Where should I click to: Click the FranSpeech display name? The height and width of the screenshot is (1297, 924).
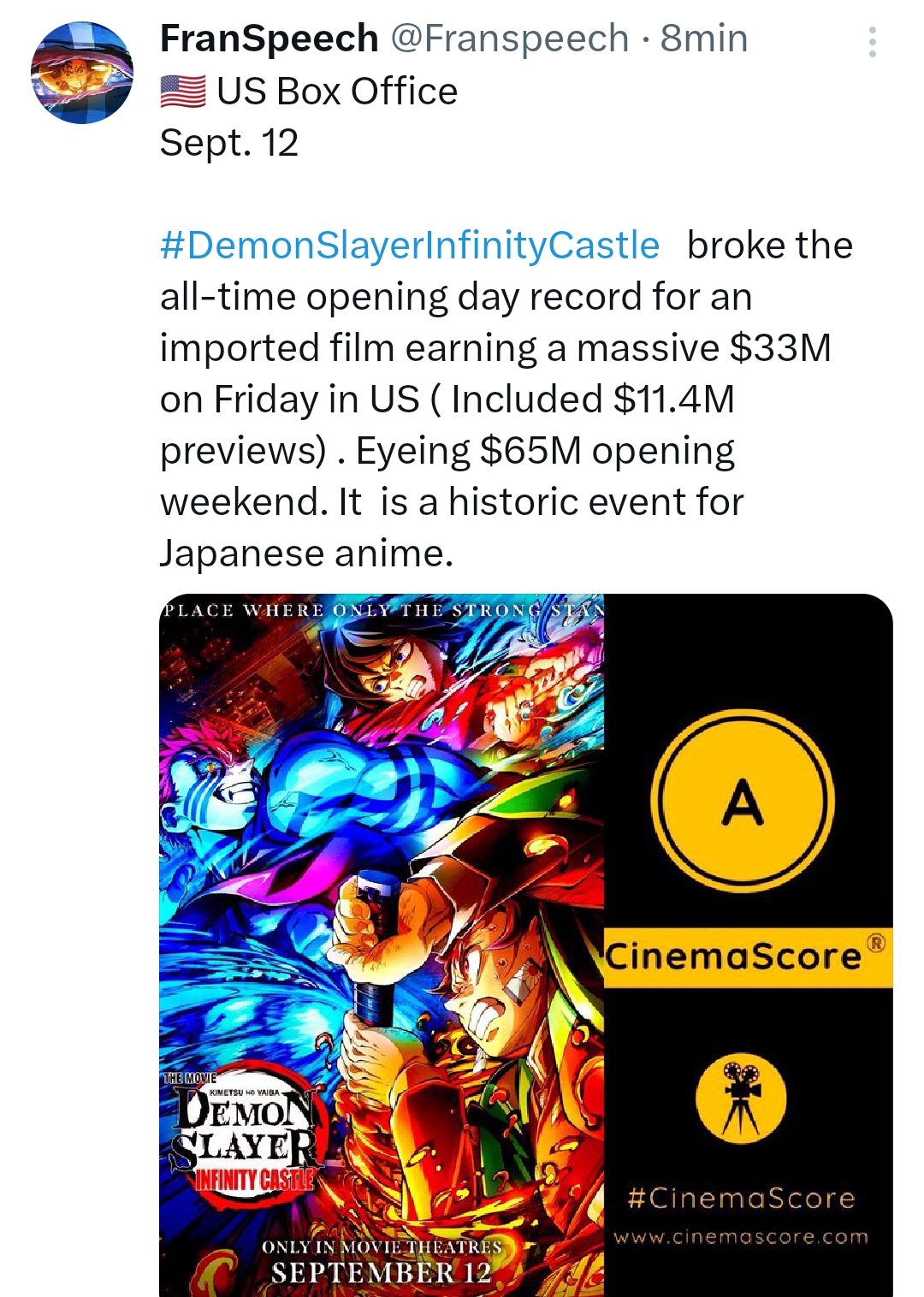tap(269, 38)
